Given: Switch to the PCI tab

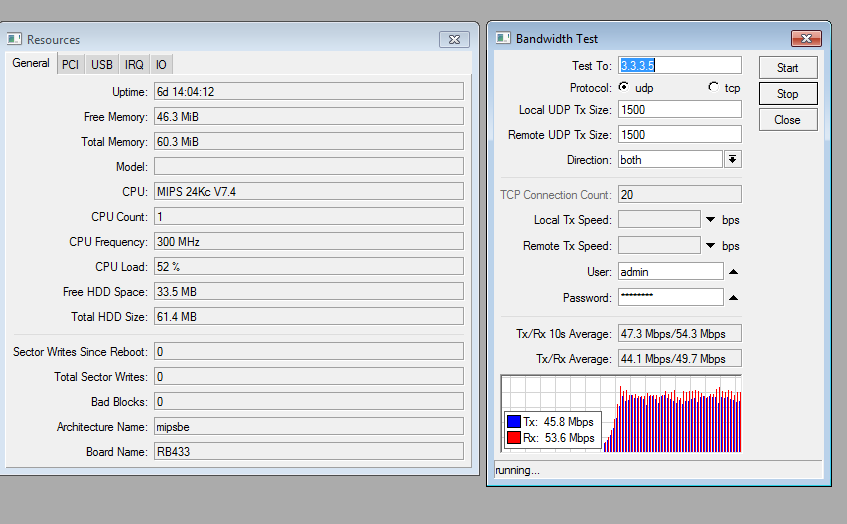Looking at the screenshot, I should tap(70, 64).
